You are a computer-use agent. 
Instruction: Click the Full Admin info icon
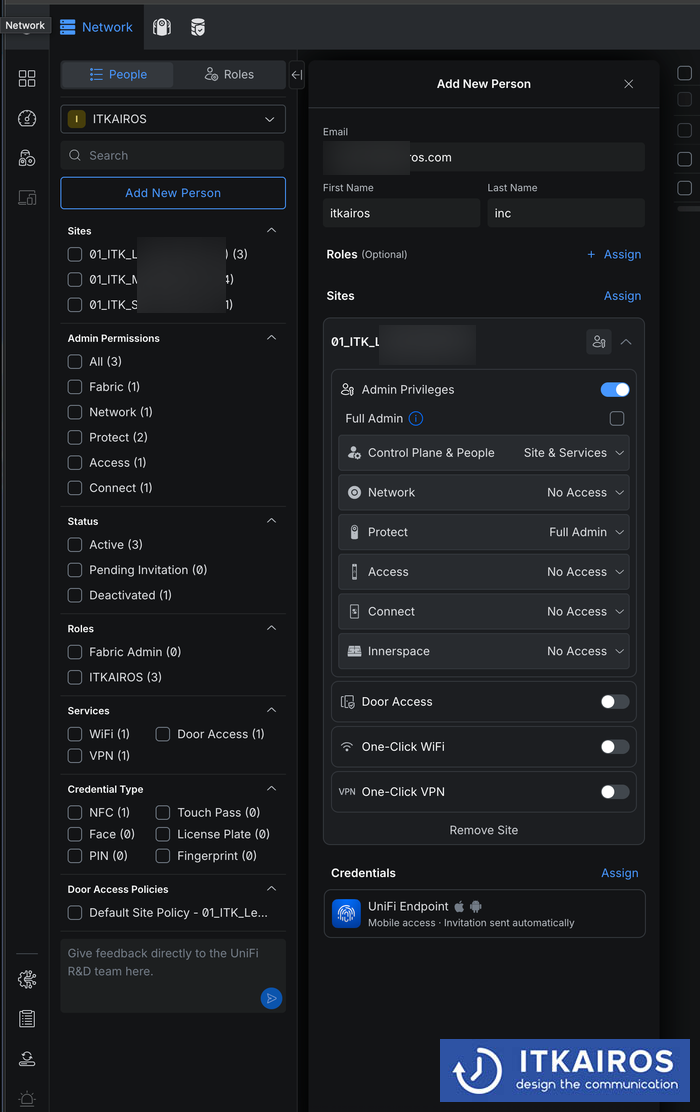[x=416, y=418]
